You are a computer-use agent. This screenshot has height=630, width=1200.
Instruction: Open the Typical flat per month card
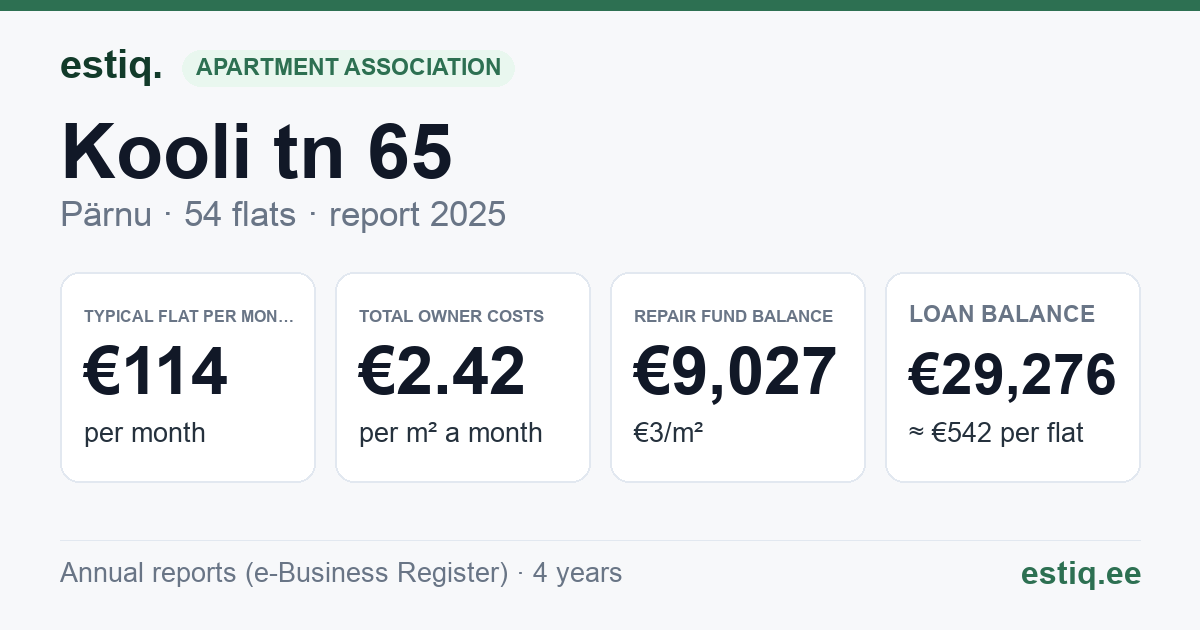pyautogui.click(x=188, y=377)
